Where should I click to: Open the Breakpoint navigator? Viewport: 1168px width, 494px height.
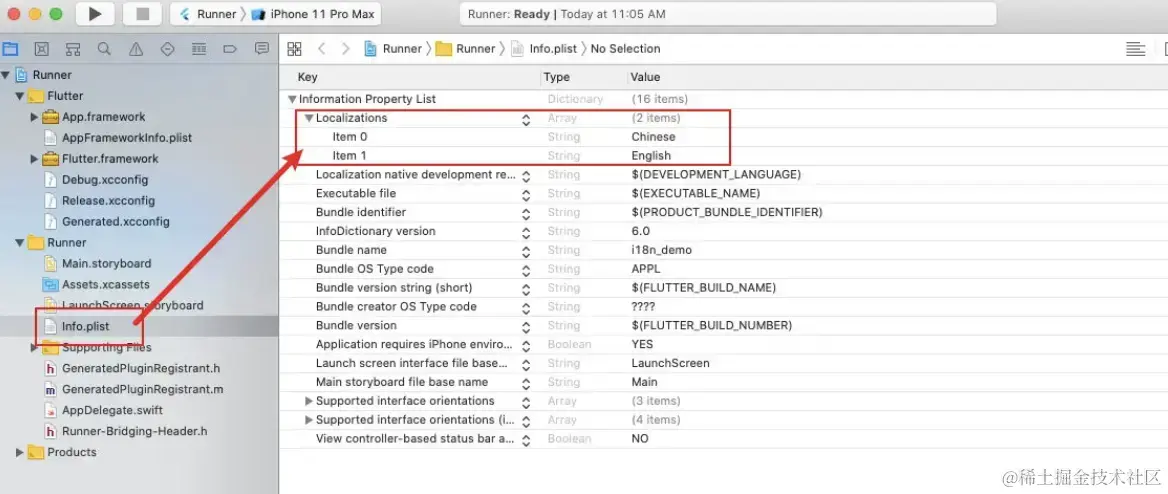tap(230, 49)
